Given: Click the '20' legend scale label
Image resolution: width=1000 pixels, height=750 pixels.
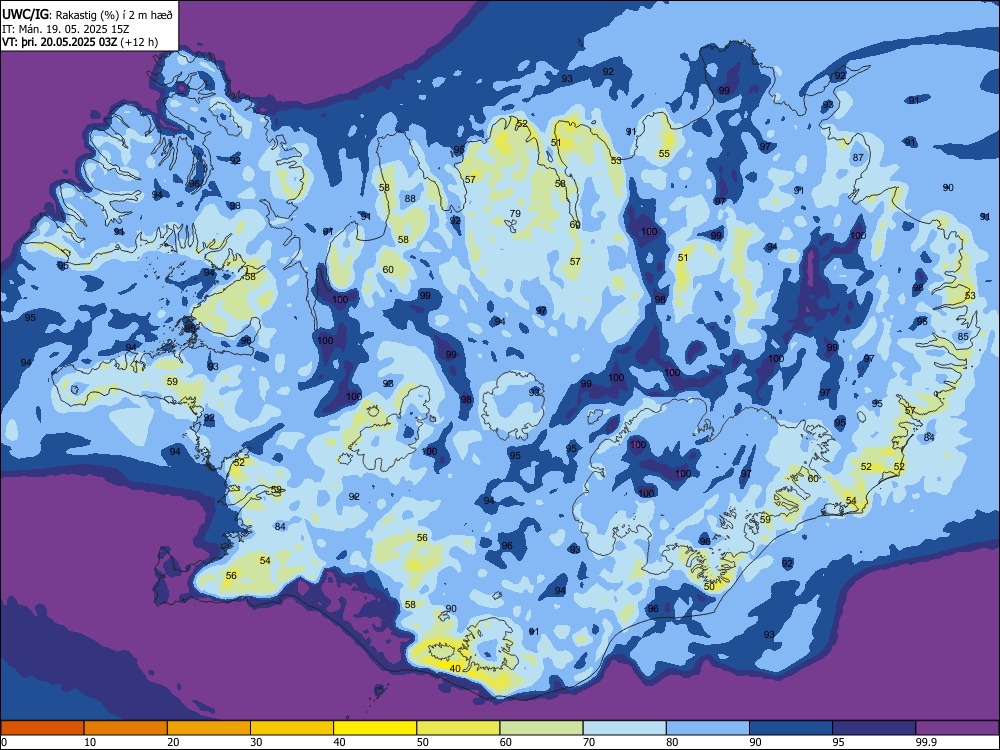Looking at the screenshot, I should click(x=173, y=742).
